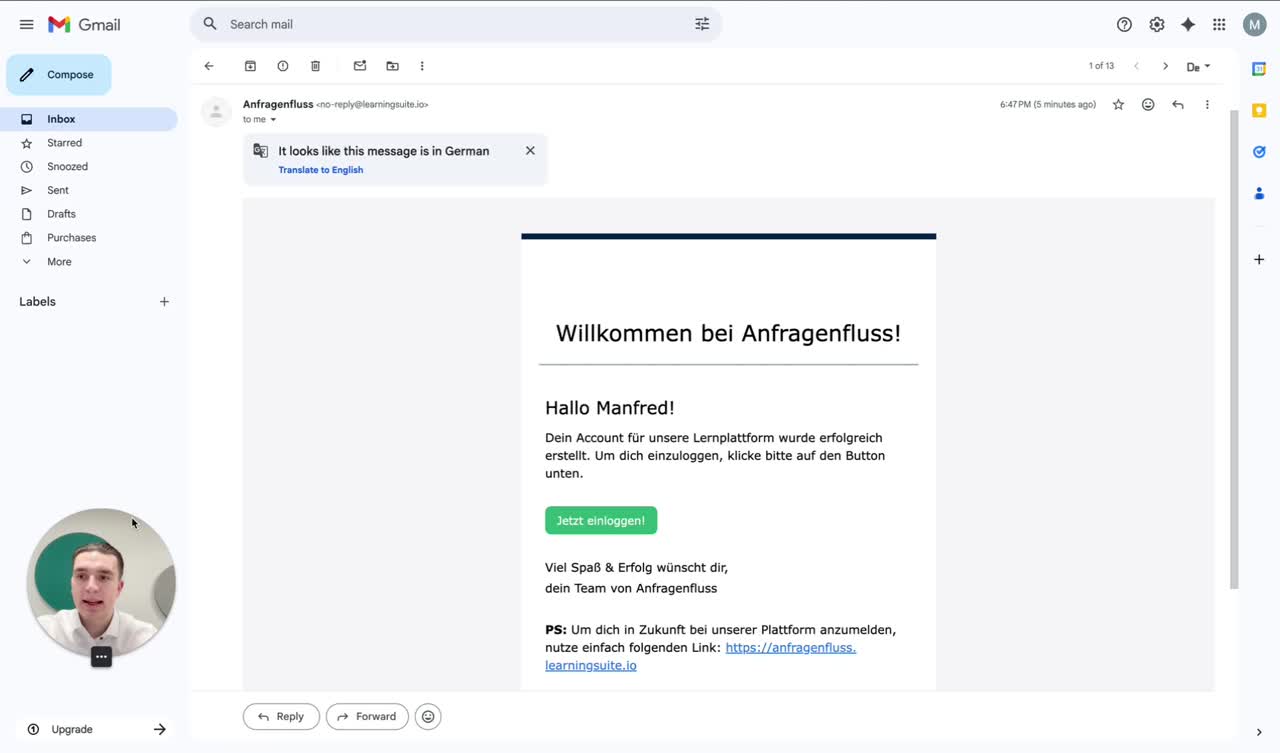Image resolution: width=1280 pixels, height=753 pixels.
Task: Click the webcam video bubble
Action: tap(101, 581)
